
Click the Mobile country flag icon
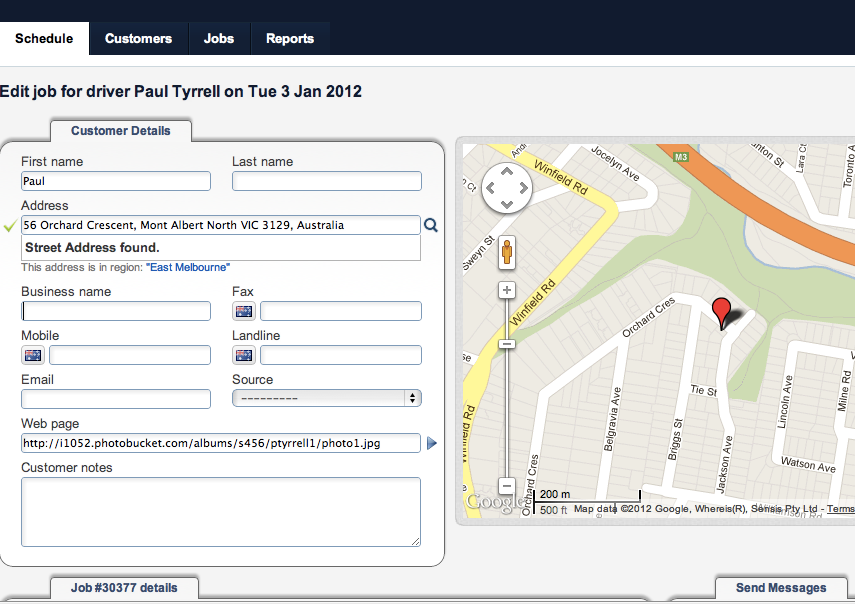coord(33,355)
